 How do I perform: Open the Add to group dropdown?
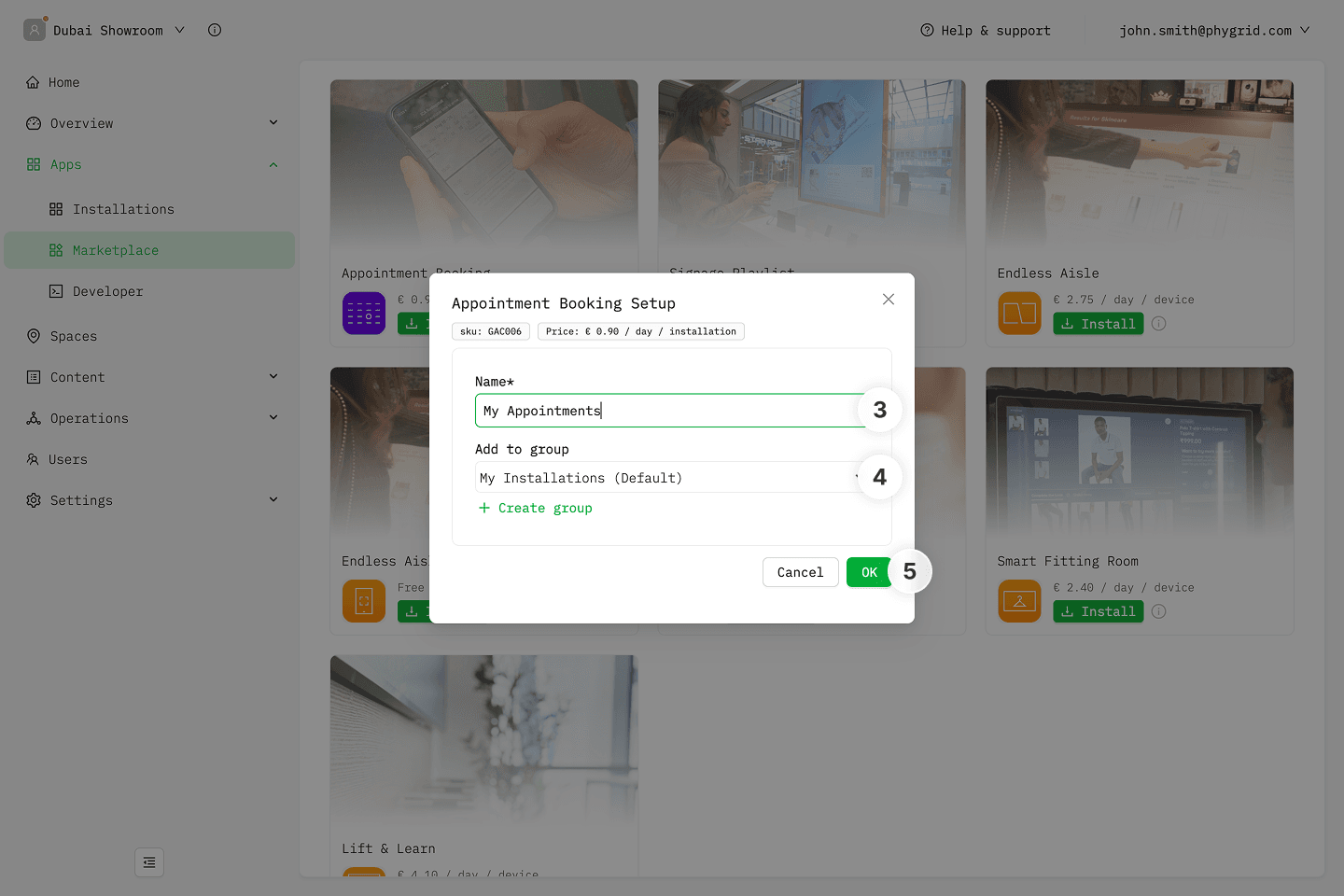pyautogui.click(x=667, y=478)
